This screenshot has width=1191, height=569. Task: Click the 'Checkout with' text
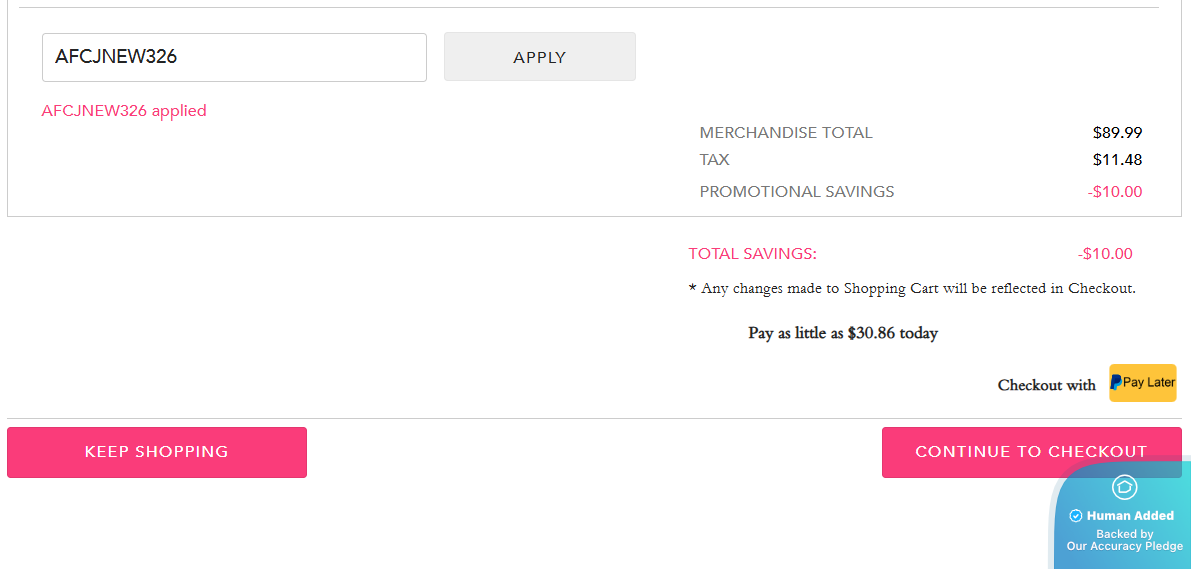click(x=1046, y=385)
